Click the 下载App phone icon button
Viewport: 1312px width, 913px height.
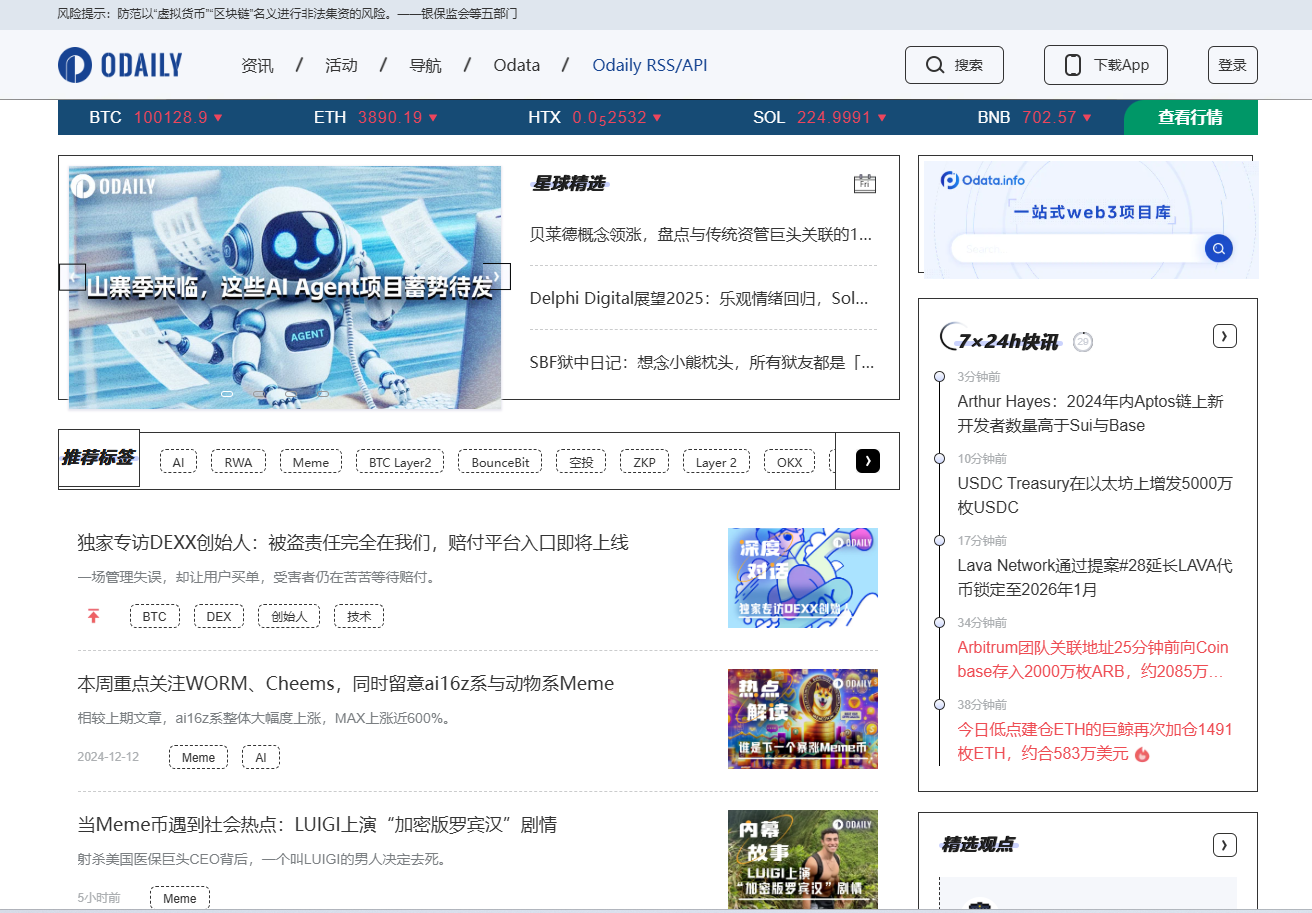point(1071,64)
